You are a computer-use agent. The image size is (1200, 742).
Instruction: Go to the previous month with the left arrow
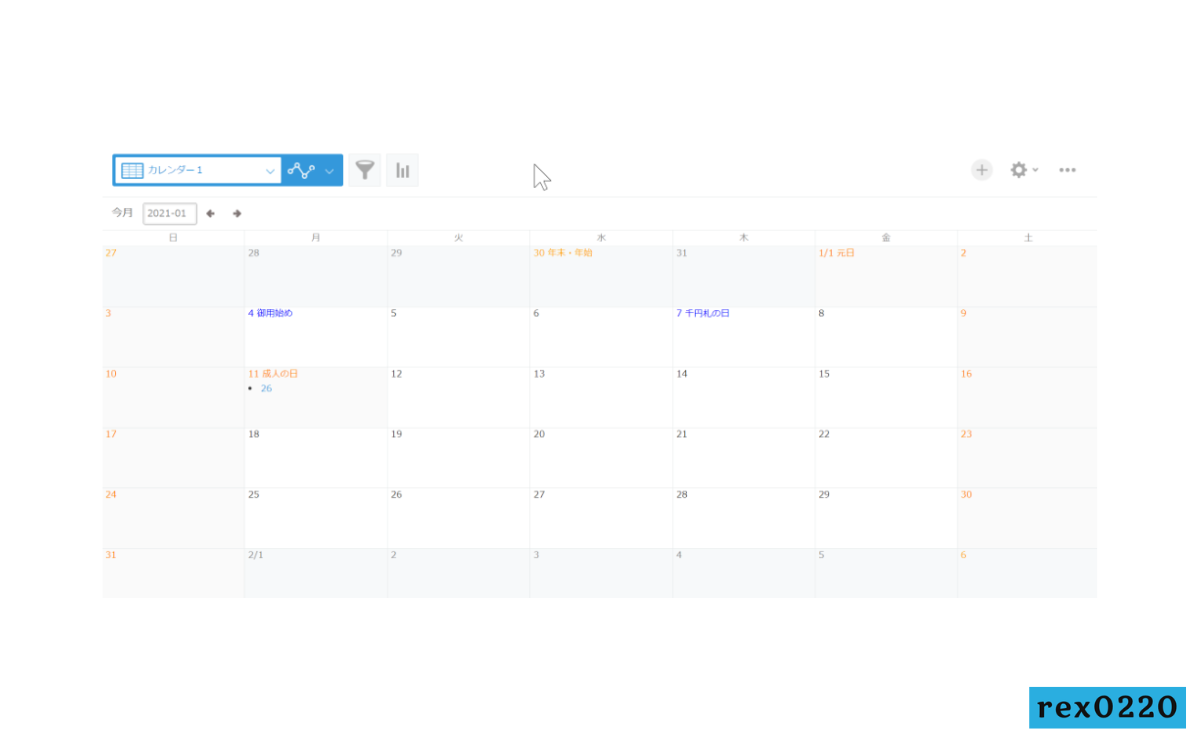coord(210,213)
